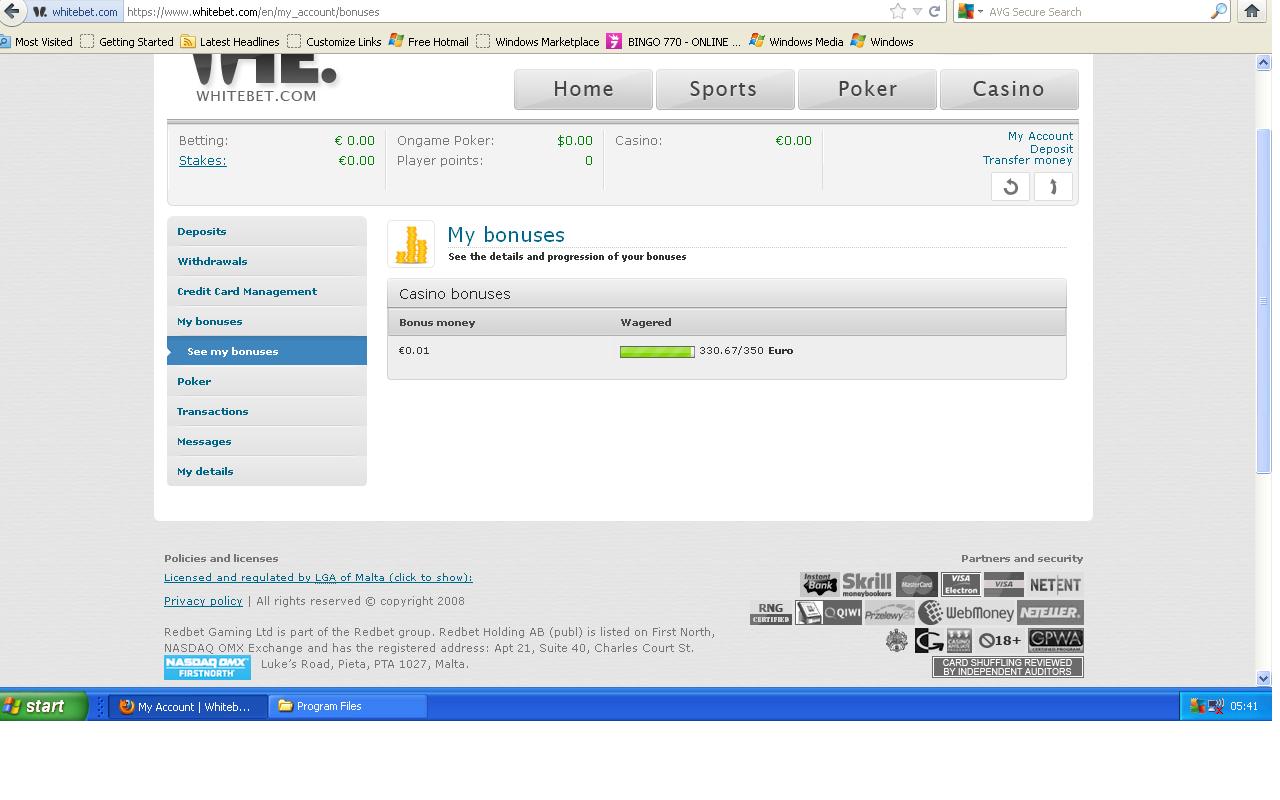The width and height of the screenshot is (1280, 800).
Task: Open the Getting Started bookmark
Action: point(127,42)
